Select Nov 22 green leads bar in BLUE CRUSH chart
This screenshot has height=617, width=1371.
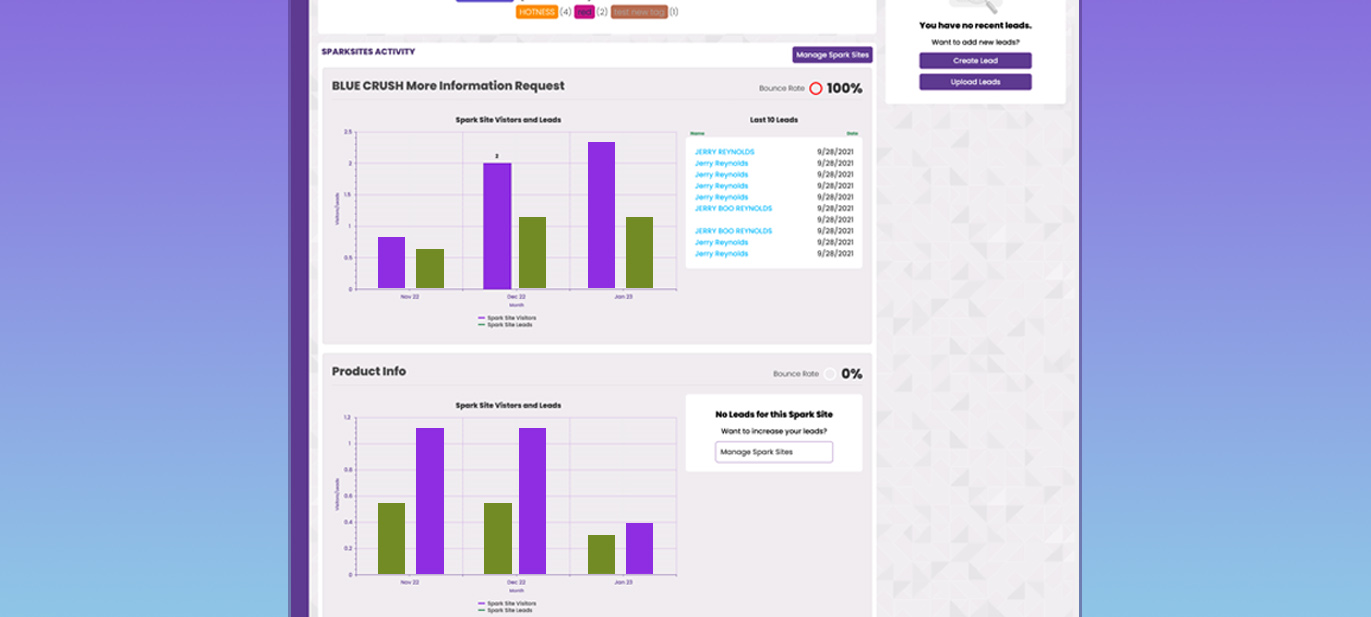point(430,269)
